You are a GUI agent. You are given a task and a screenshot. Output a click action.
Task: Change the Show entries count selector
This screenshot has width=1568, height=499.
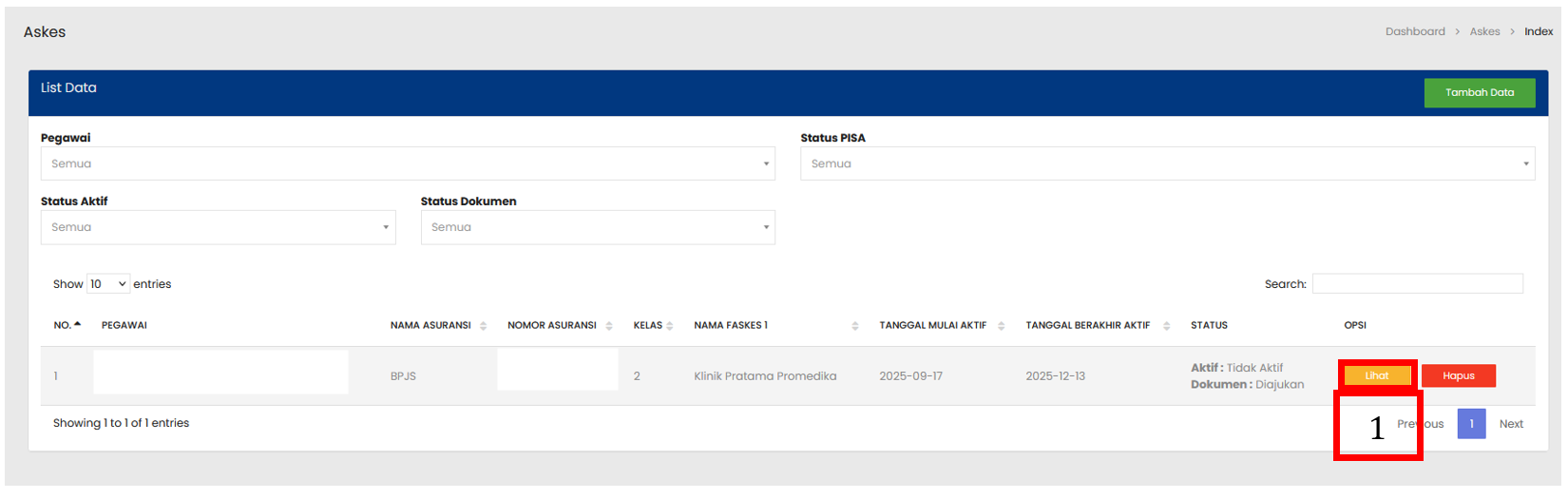(x=108, y=284)
